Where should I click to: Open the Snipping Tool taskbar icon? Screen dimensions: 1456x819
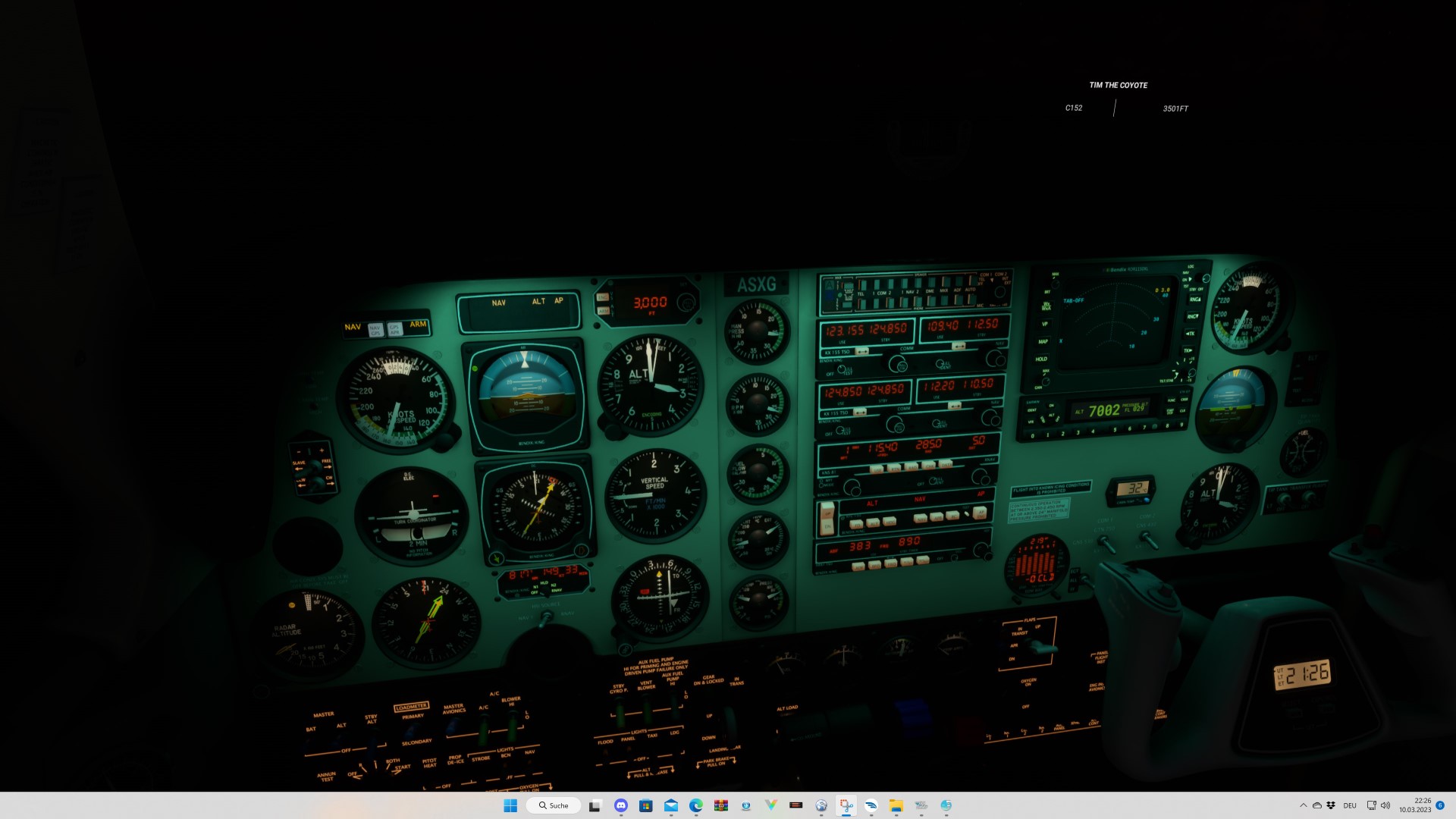[846, 805]
